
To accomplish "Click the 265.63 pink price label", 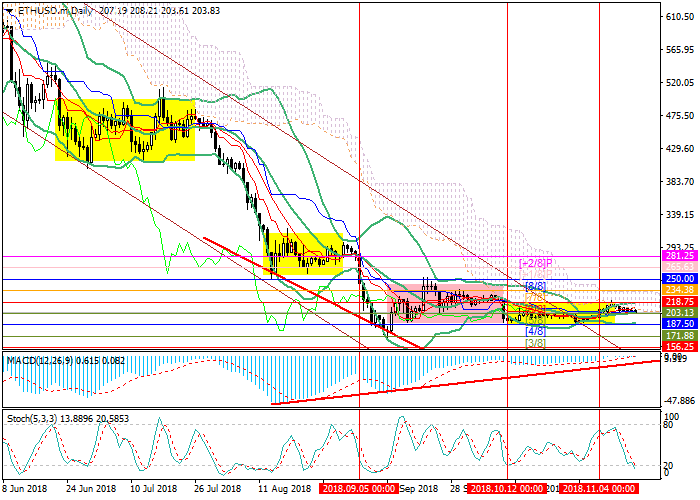I will coord(679,267).
